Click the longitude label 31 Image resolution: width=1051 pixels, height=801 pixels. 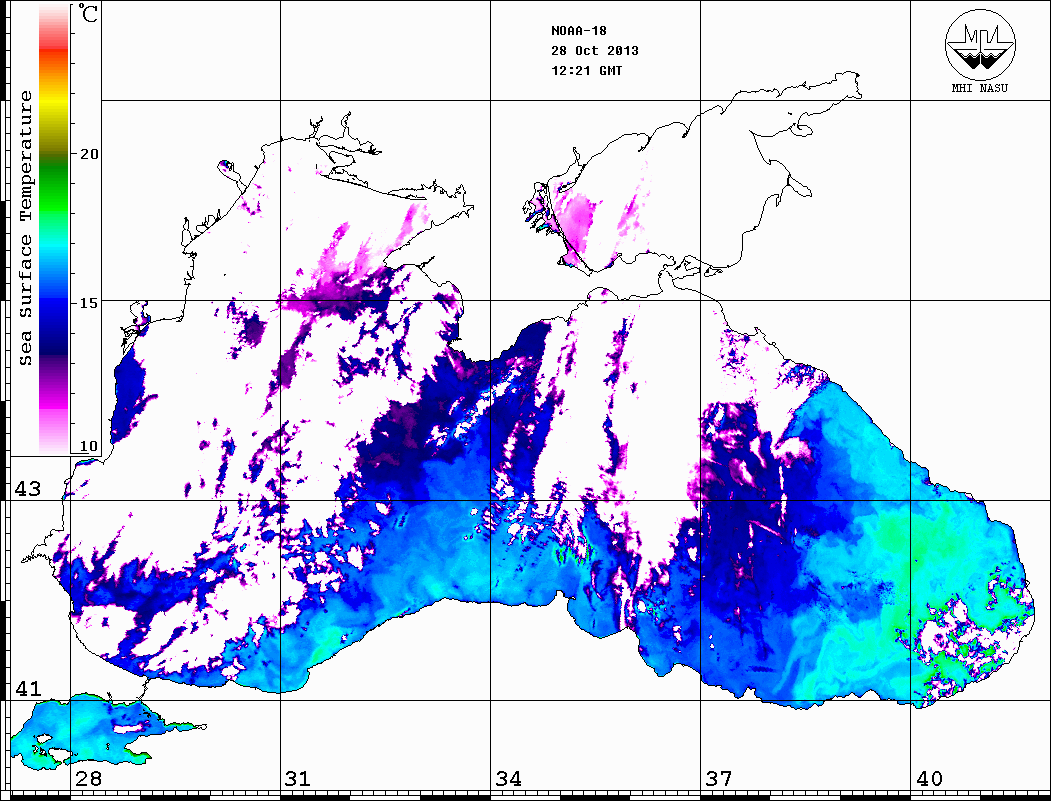coord(298,778)
